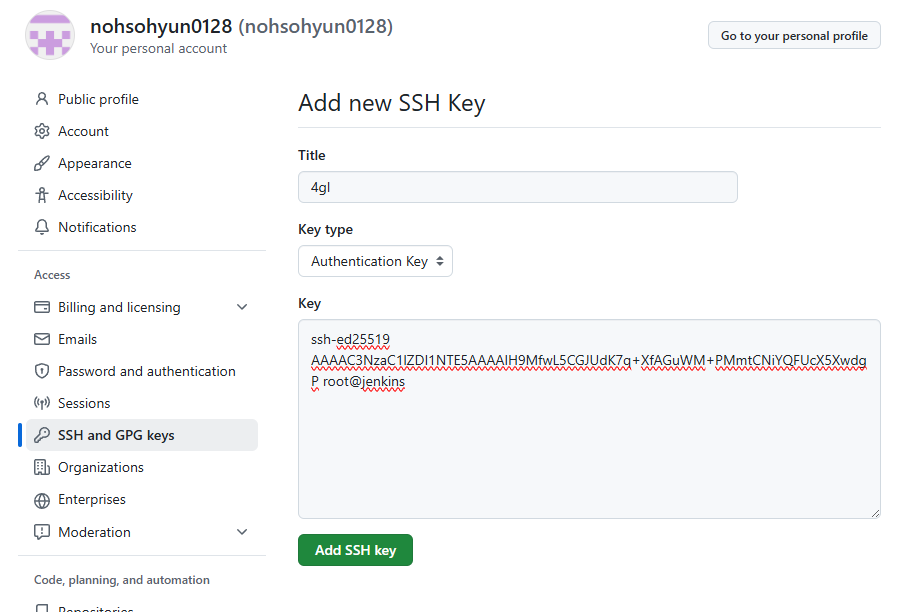Click the Password and authentication shield icon
The height and width of the screenshot is (612, 903).
42,371
